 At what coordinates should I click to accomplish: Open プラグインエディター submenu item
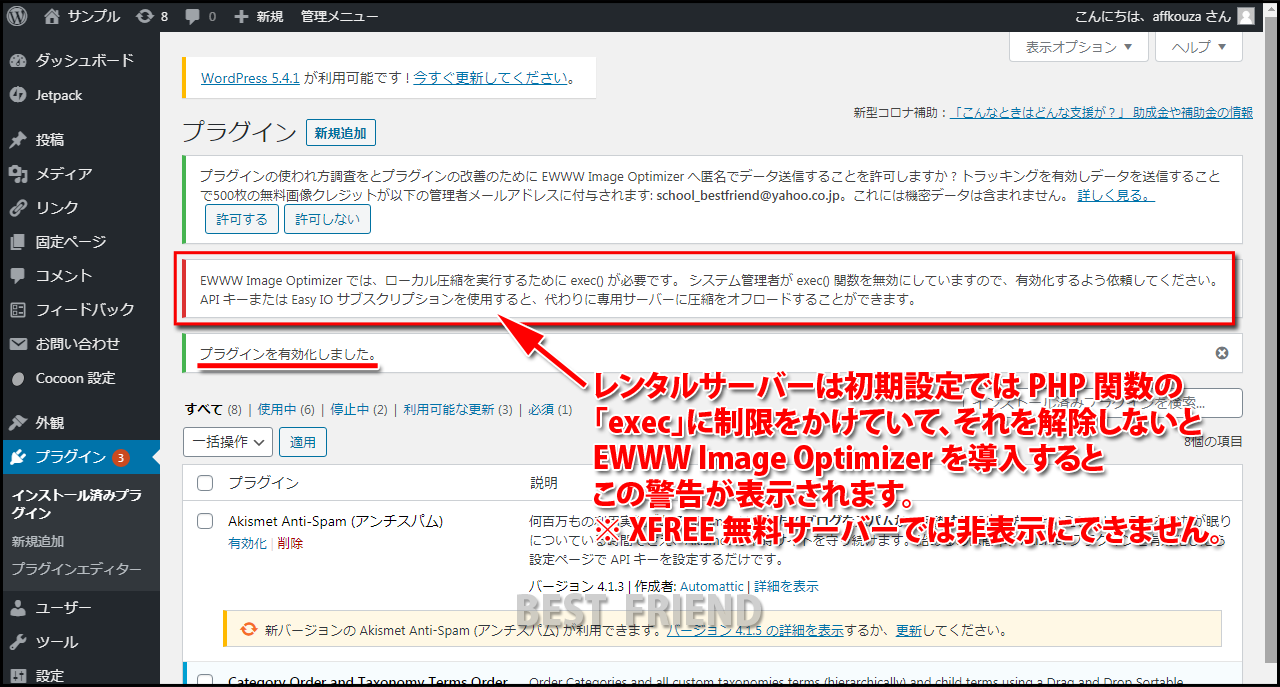tap(76, 569)
